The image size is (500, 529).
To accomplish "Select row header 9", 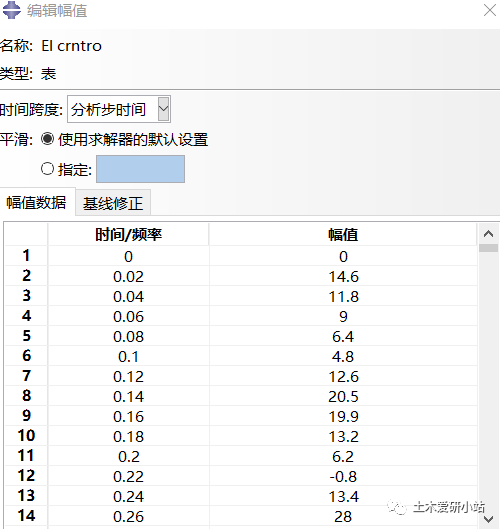I will 26,416.
